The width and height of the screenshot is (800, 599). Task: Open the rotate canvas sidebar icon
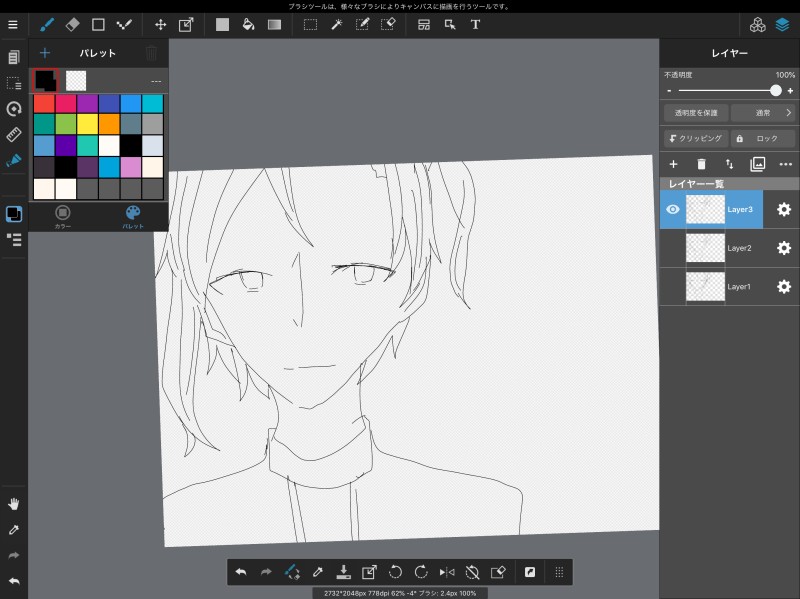(14, 109)
